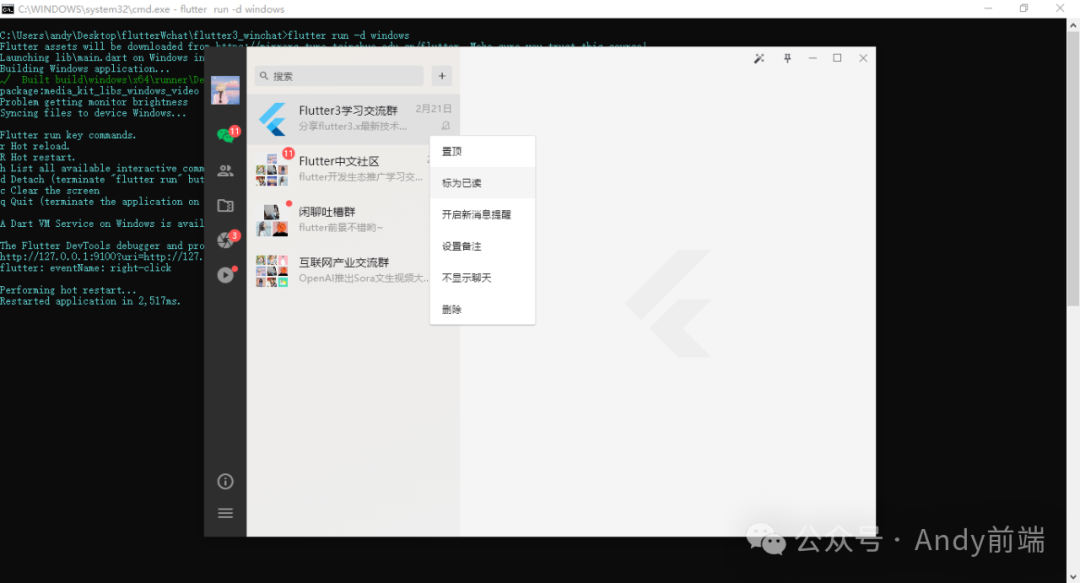Click preview text flutter前景不错哟~

tap(340, 227)
